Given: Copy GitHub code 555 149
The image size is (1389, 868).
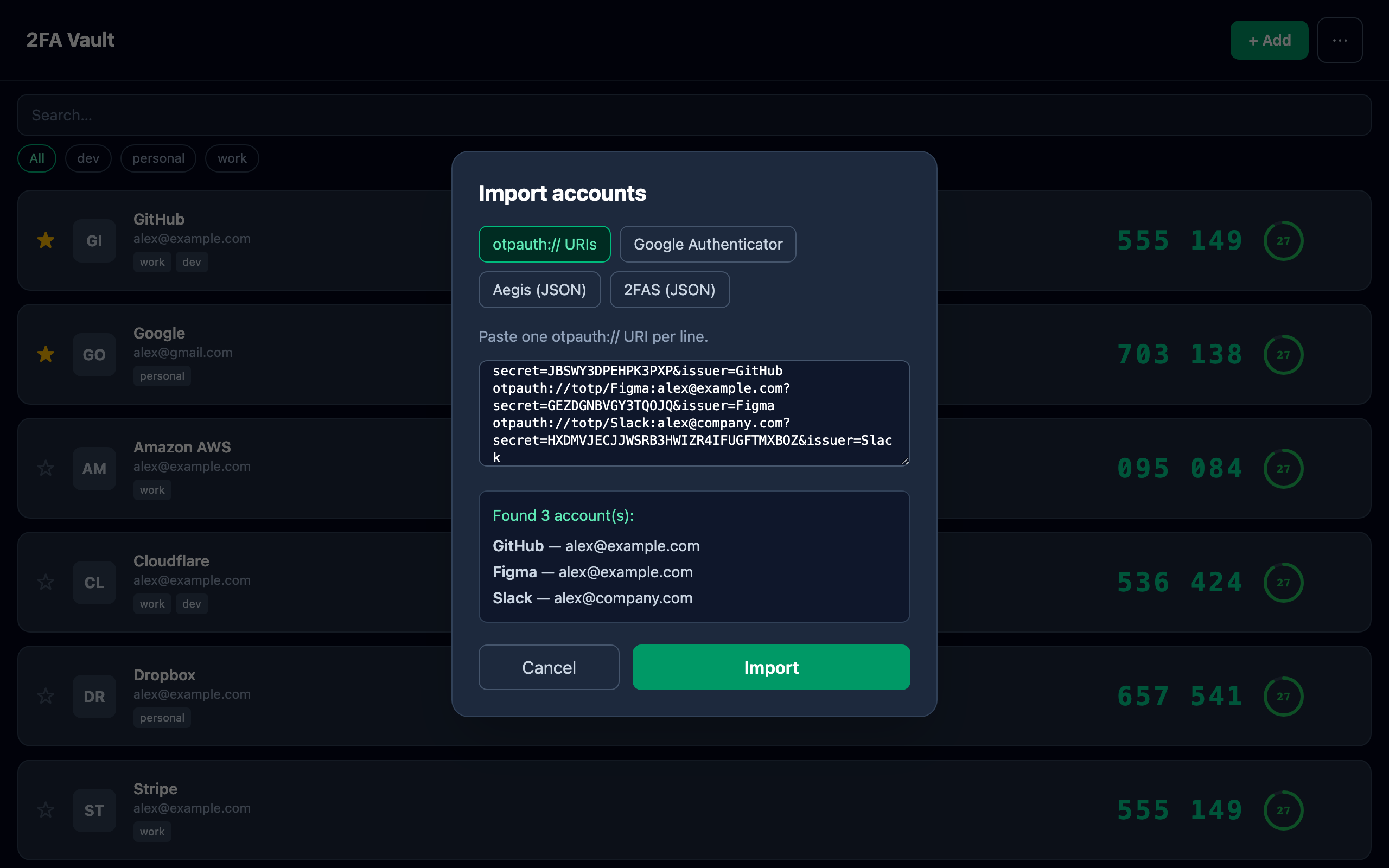Looking at the screenshot, I should tap(1180, 240).
